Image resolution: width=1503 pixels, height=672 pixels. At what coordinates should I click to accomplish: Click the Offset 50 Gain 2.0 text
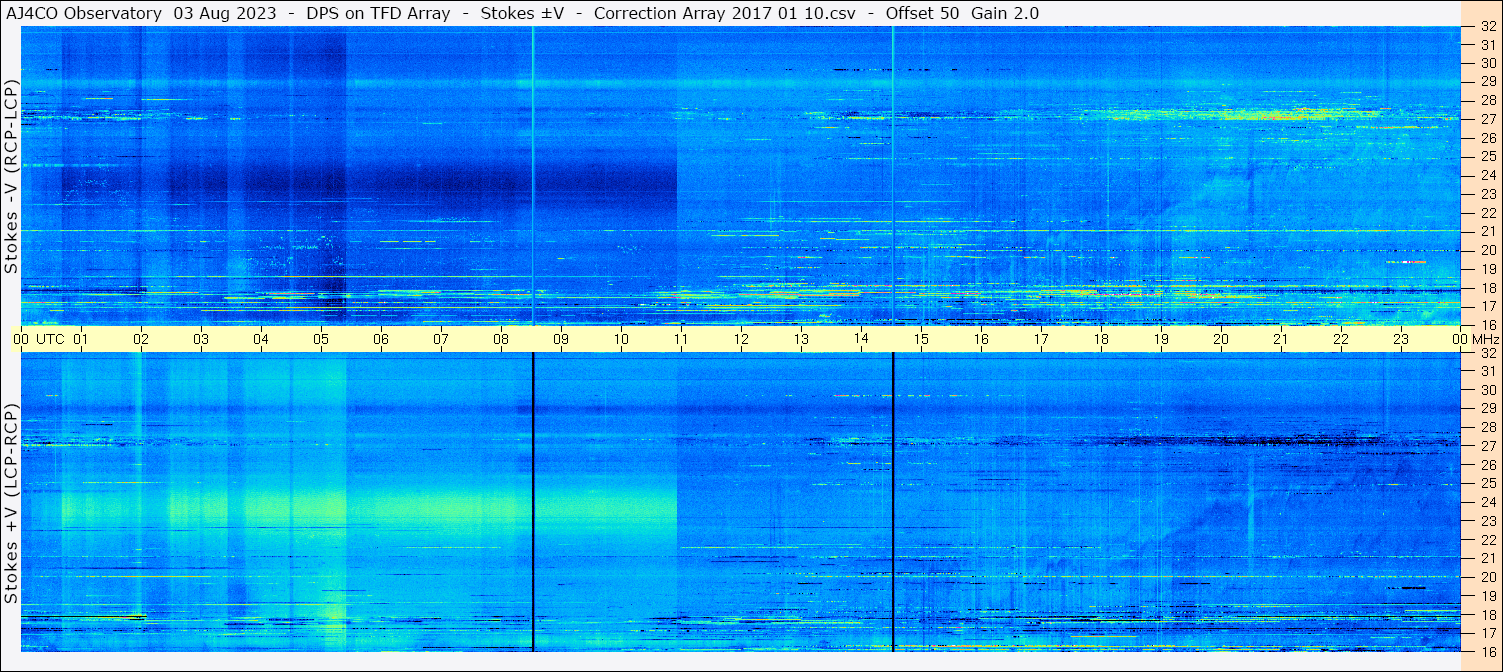tap(962, 13)
